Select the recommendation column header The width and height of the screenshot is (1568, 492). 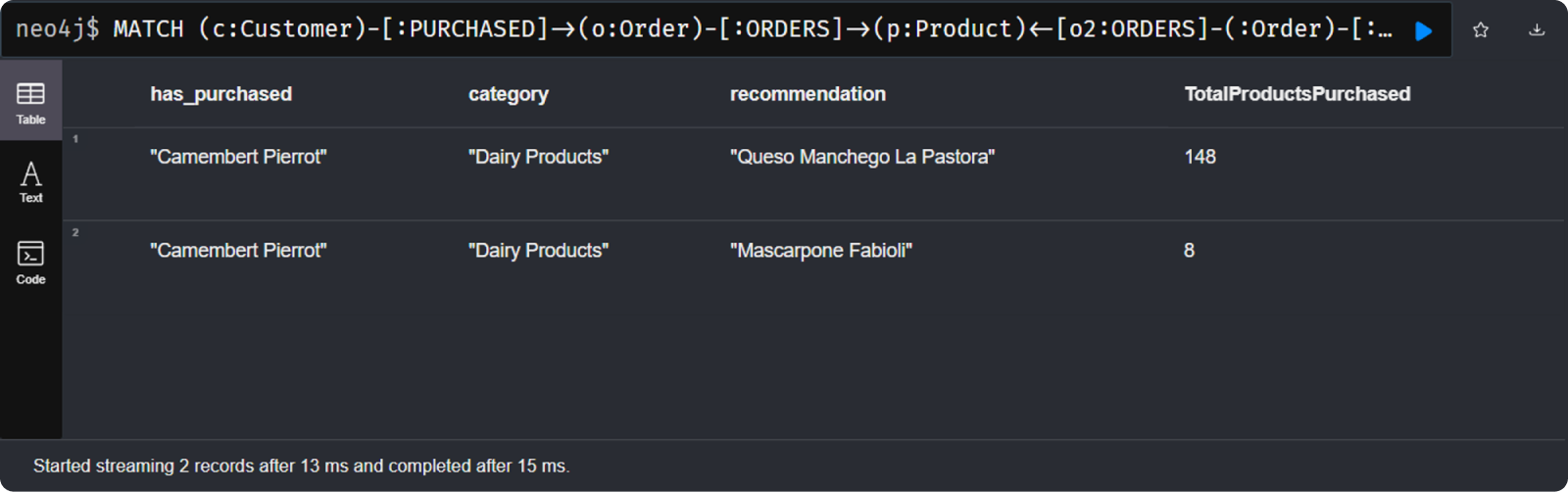point(808,94)
